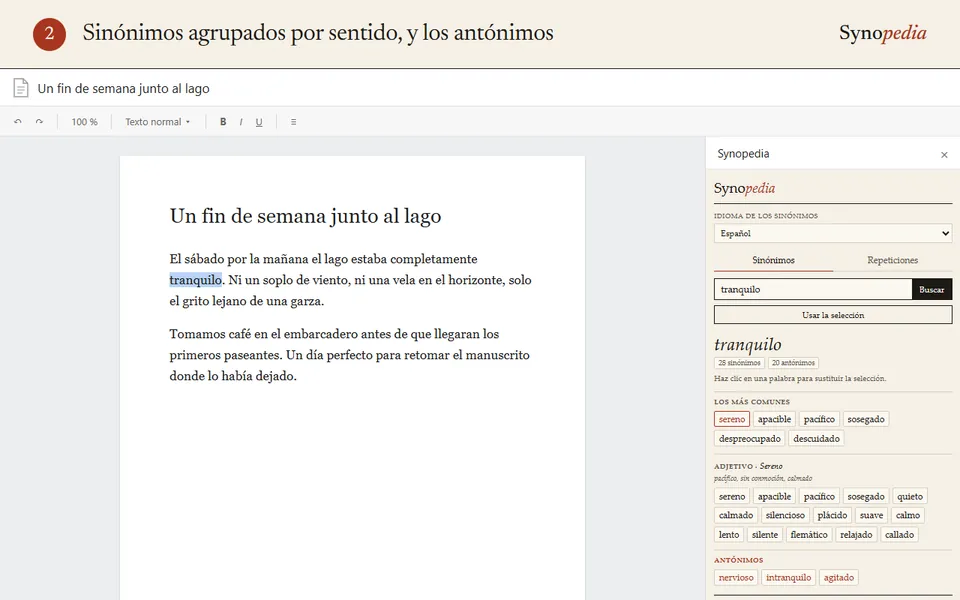Replace selection with suave
The image size is (960, 600).
(x=871, y=516)
